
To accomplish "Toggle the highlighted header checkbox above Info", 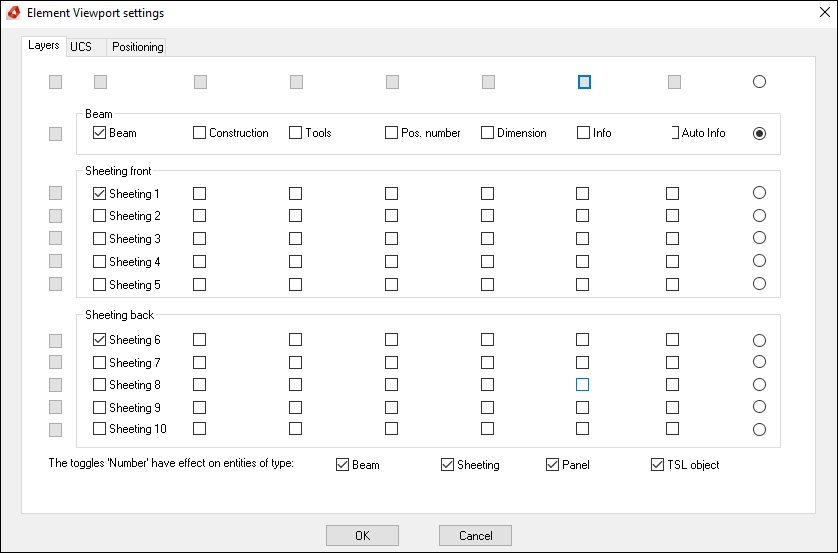I will pos(585,82).
